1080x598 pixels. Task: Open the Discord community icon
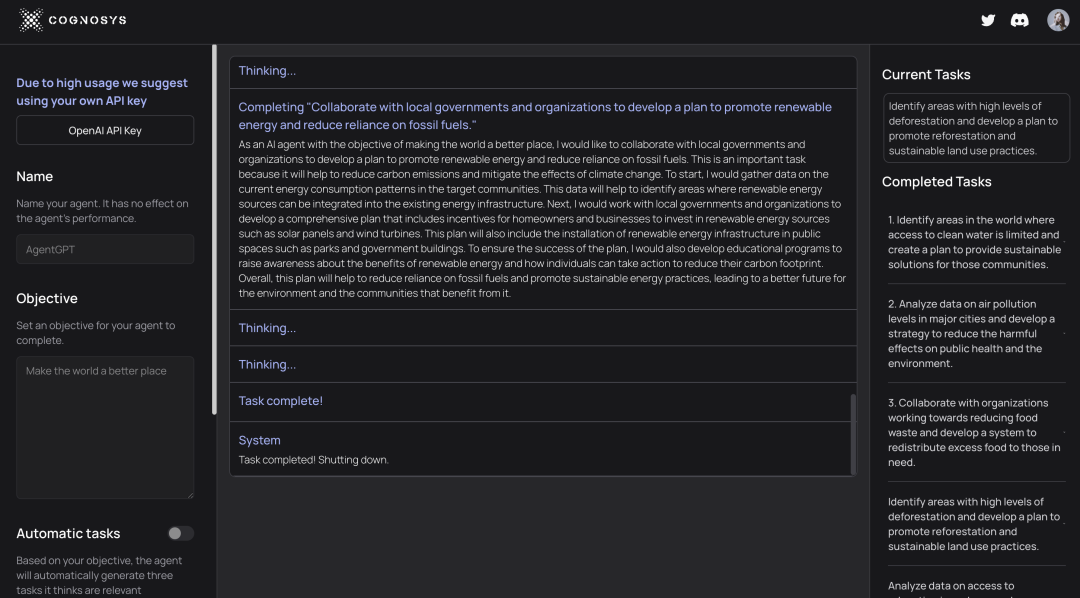tap(1019, 20)
